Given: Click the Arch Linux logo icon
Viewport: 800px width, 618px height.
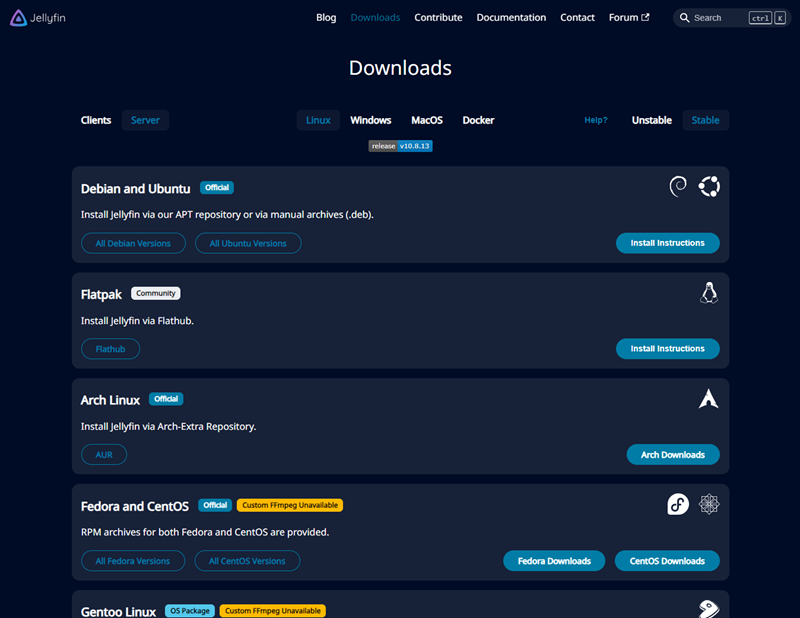Looking at the screenshot, I should [x=709, y=399].
